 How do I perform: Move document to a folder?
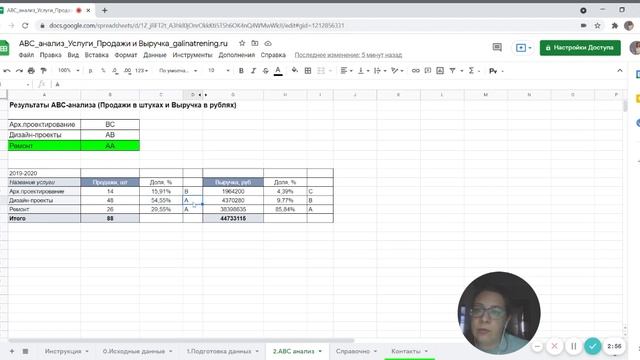(255, 43)
